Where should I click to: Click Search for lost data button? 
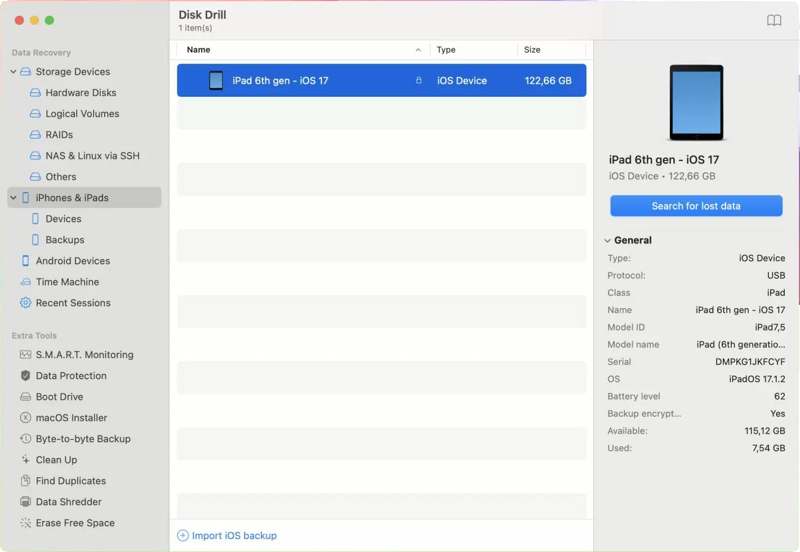pyautogui.click(x=696, y=206)
